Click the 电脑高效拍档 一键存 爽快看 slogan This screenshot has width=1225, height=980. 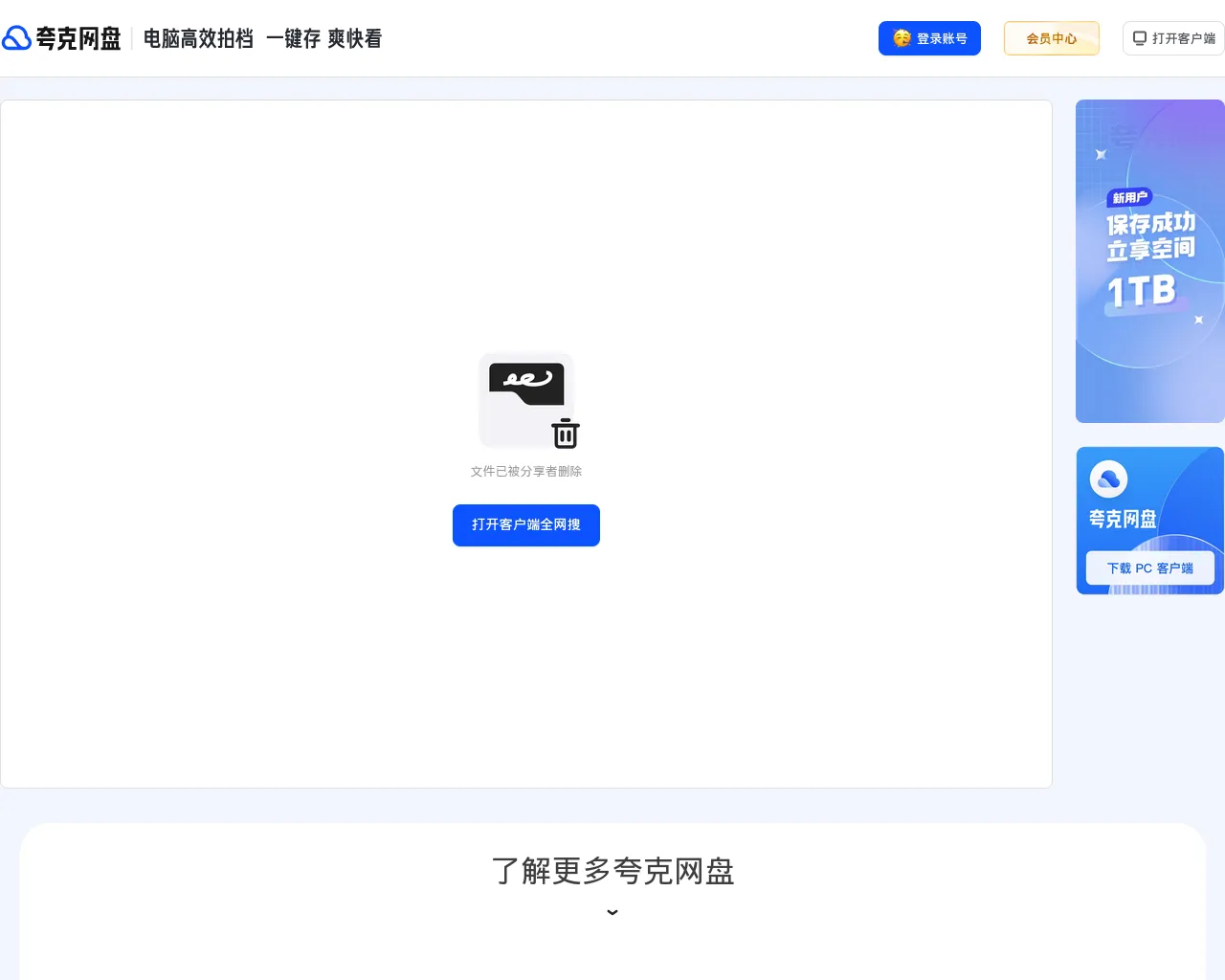pos(262,38)
